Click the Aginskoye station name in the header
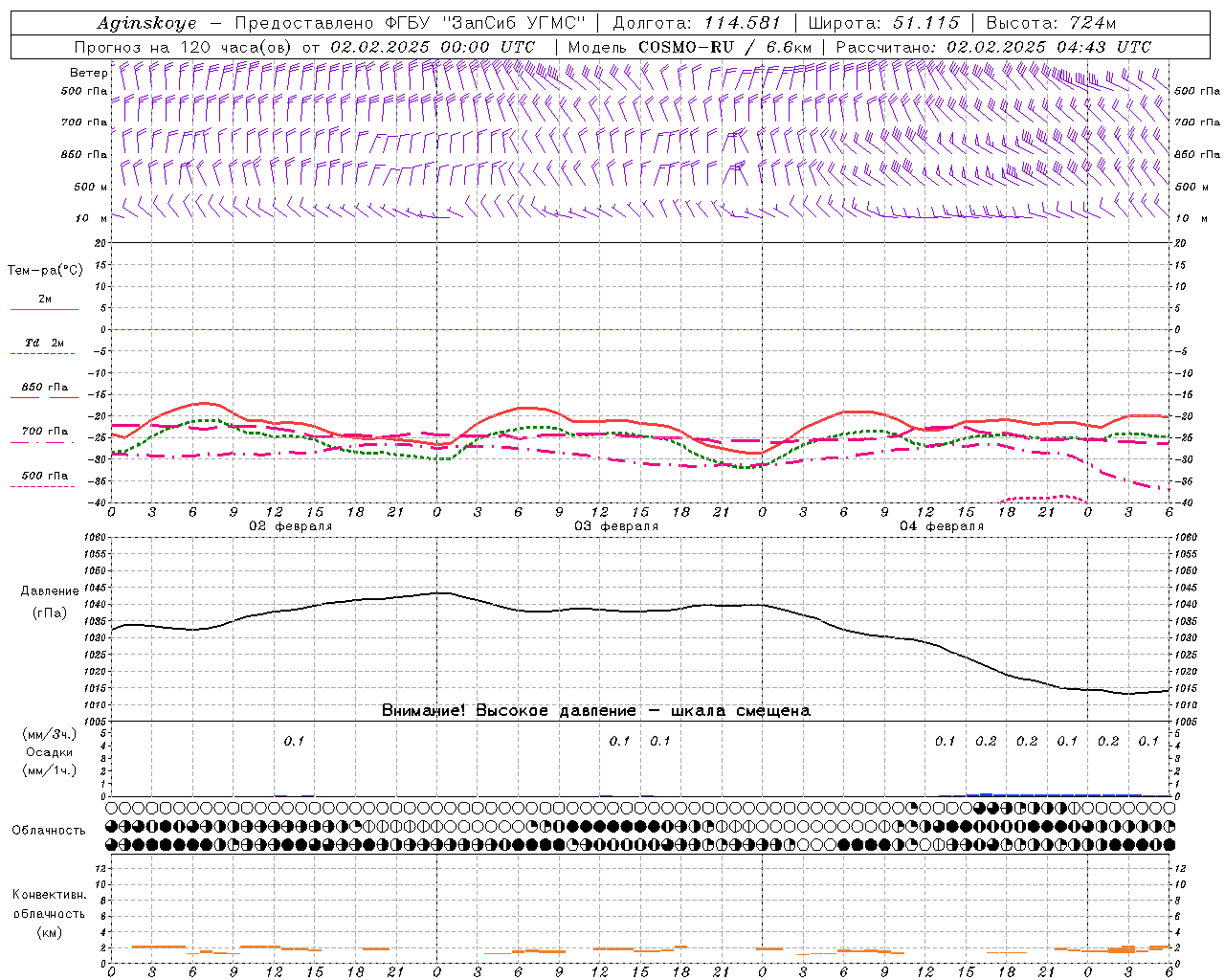The height and width of the screenshot is (980, 1225). [146, 23]
